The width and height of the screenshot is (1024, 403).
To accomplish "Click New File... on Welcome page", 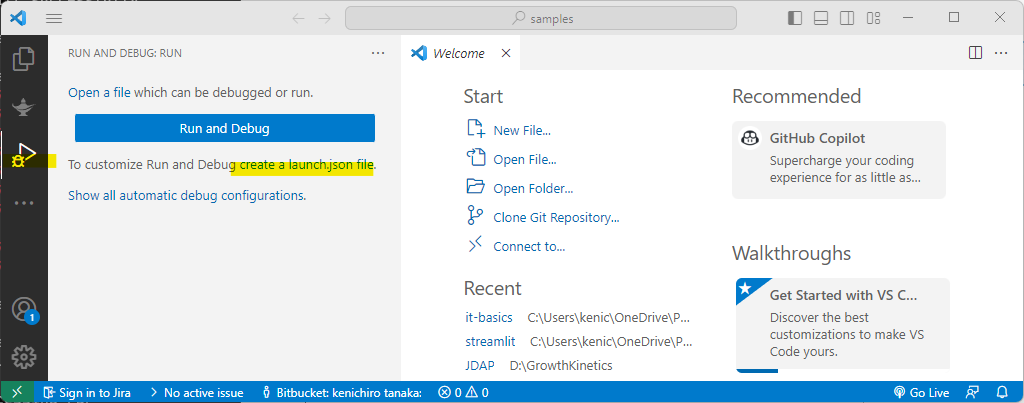I will coord(522,131).
